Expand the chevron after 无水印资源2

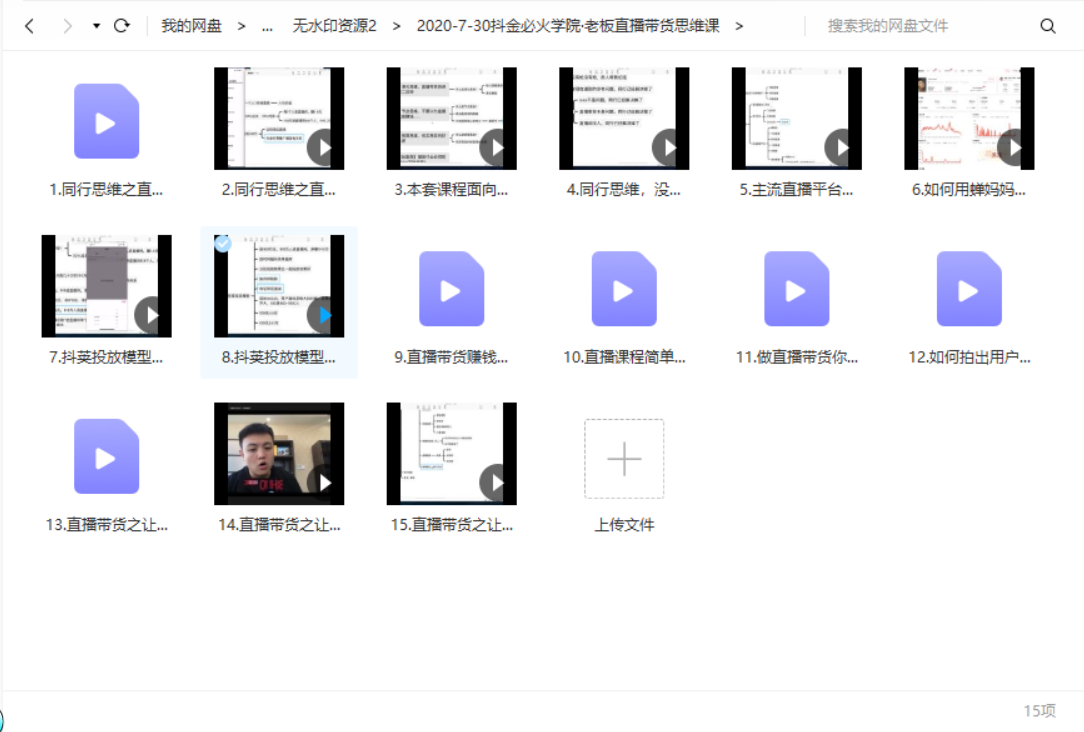[x=396, y=26]
